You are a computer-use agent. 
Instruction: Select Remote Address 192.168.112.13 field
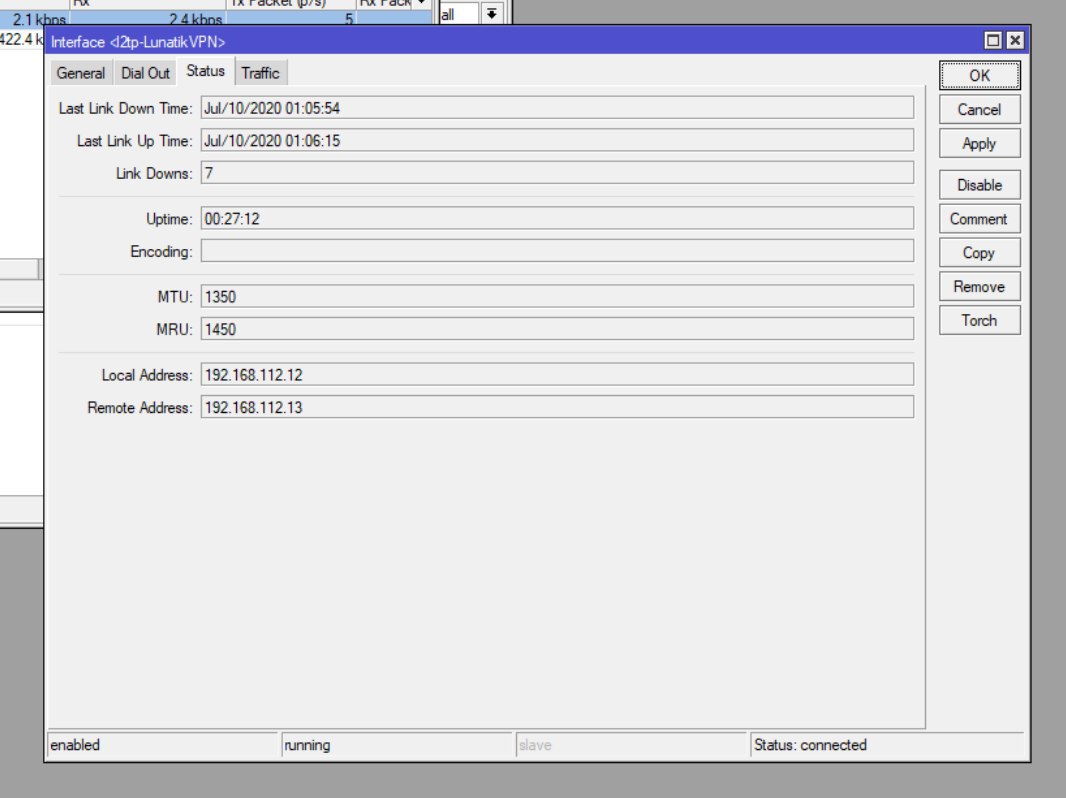point(557,408)
